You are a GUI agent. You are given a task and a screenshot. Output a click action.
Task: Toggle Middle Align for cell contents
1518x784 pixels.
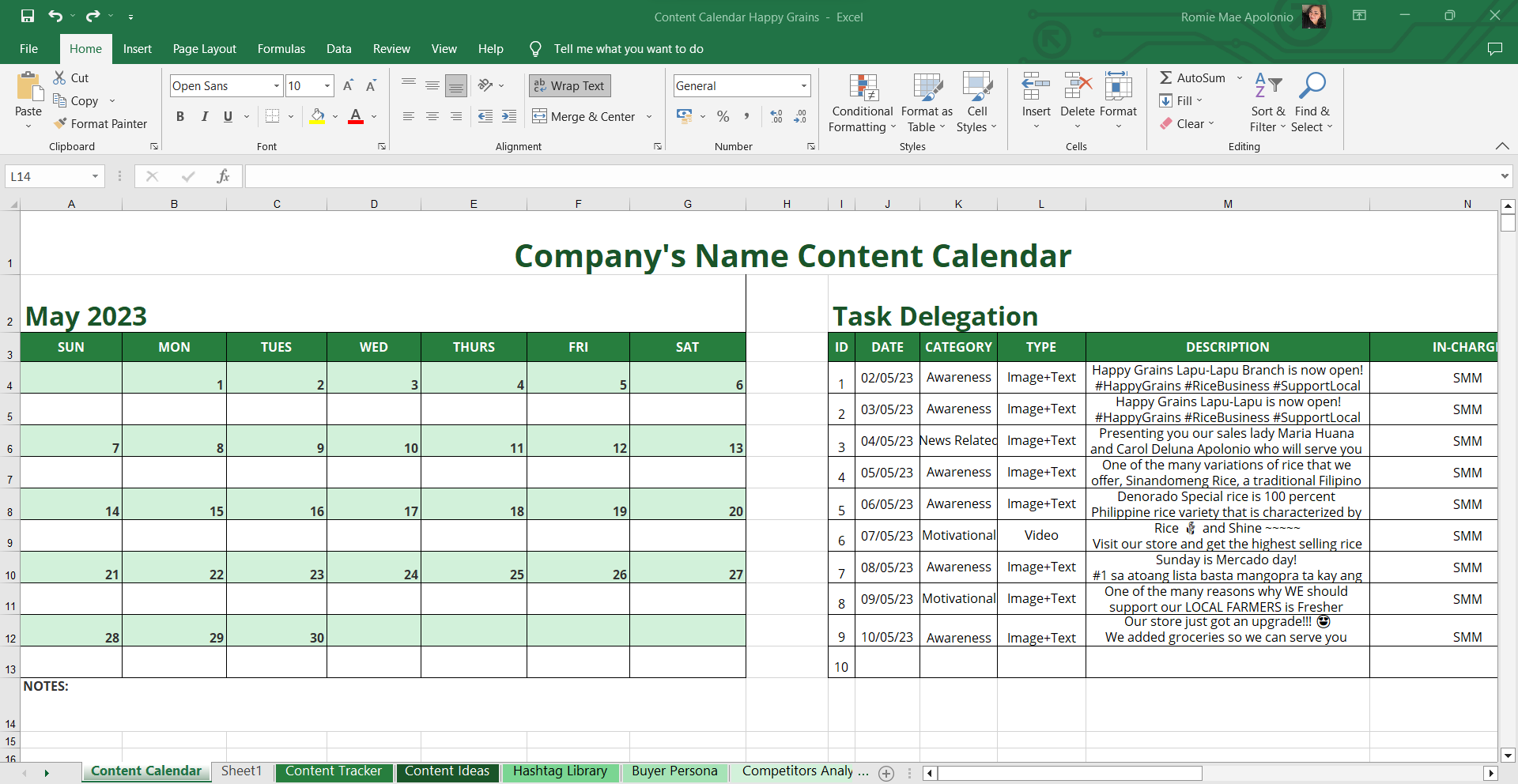(432, 85)
